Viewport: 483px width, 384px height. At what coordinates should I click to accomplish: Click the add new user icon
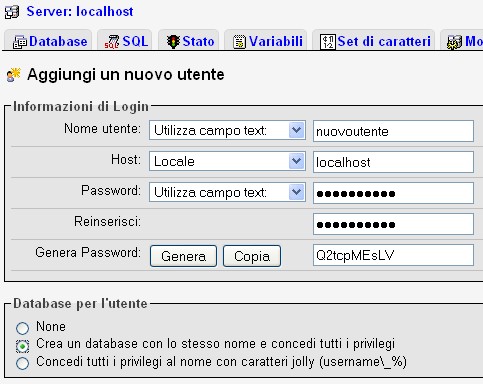[x=13, y=75]
